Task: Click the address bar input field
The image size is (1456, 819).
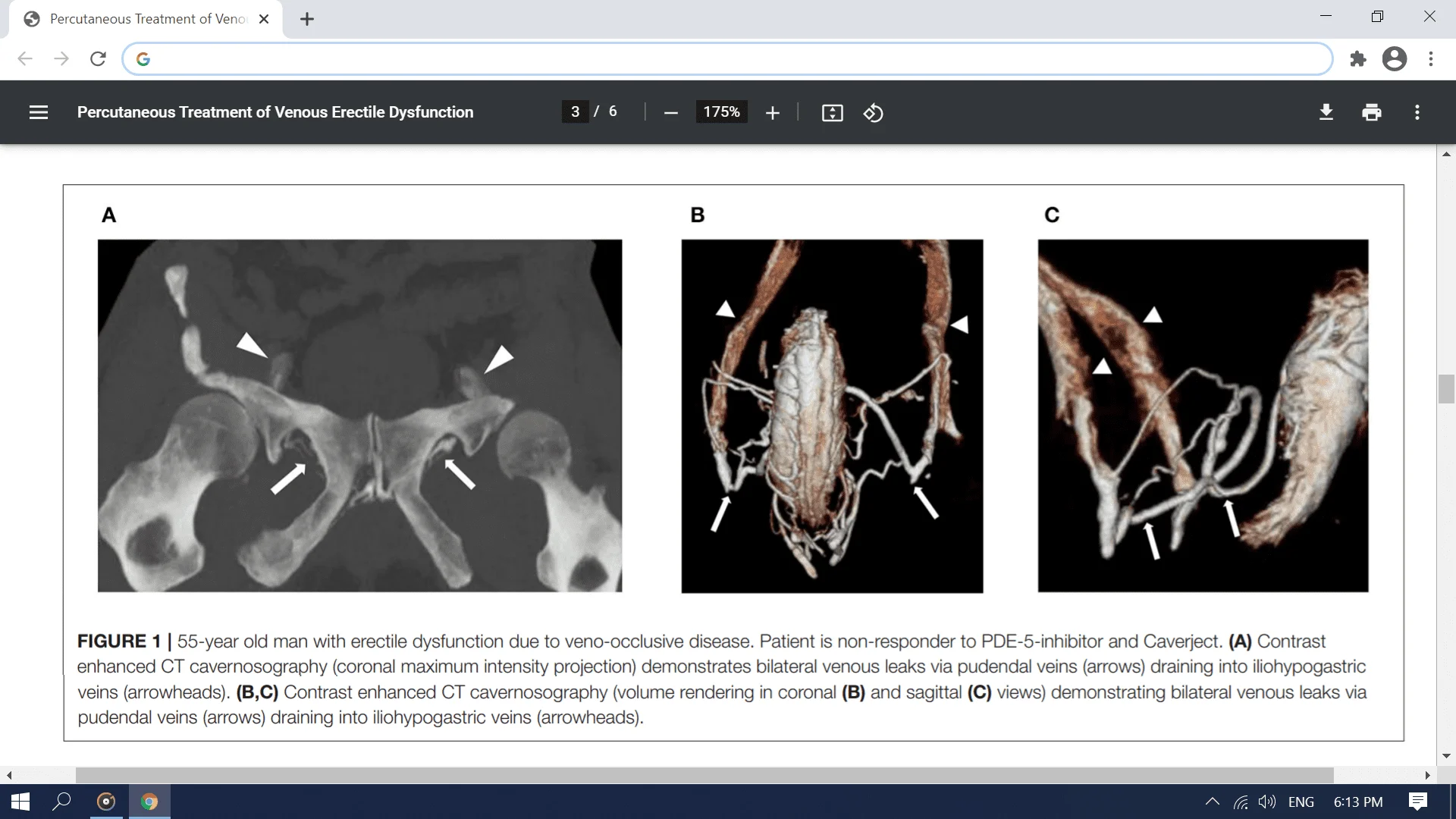Action: click(x=727, y=58)
